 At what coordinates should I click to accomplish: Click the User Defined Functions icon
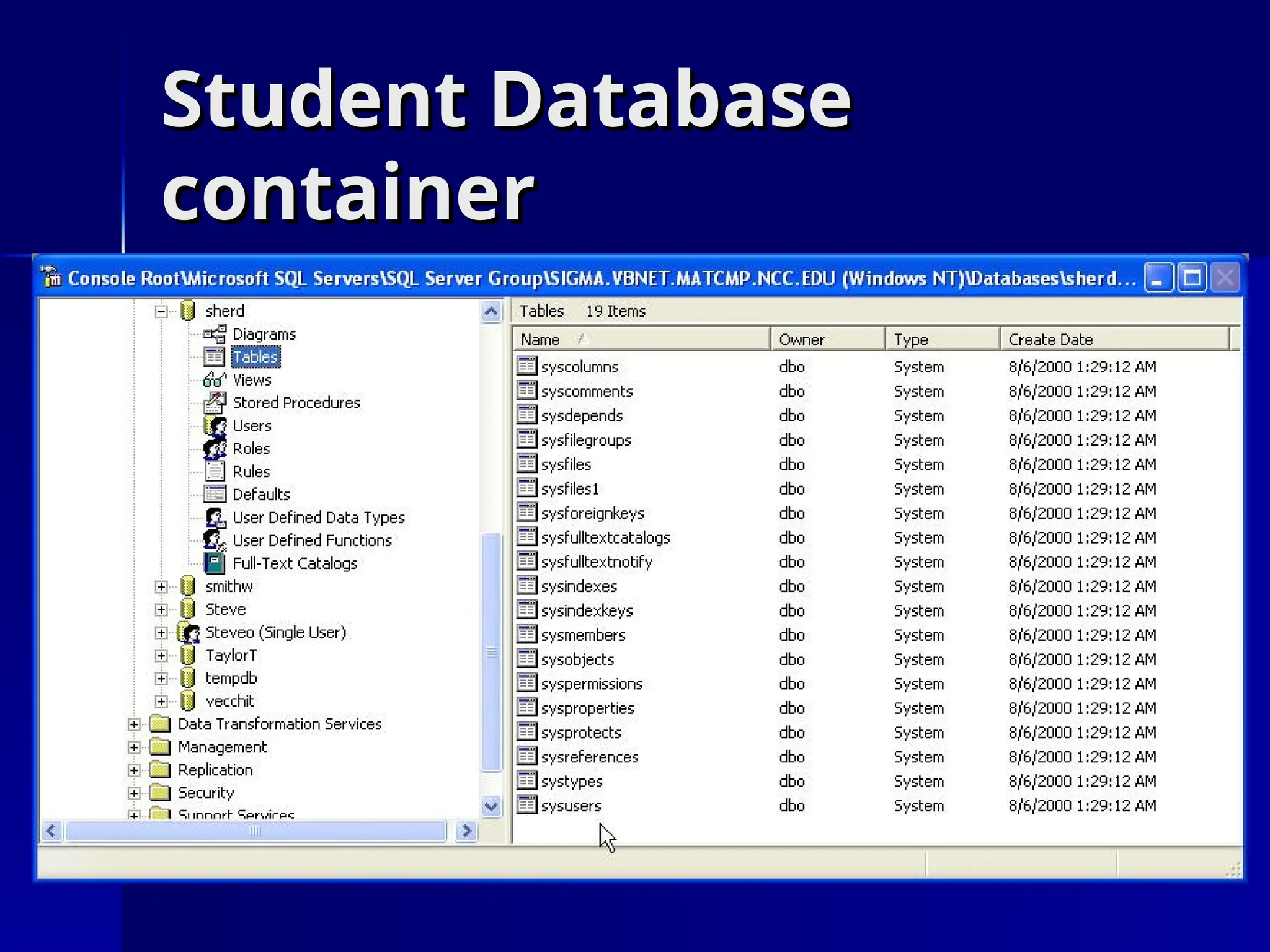point(215,540)
